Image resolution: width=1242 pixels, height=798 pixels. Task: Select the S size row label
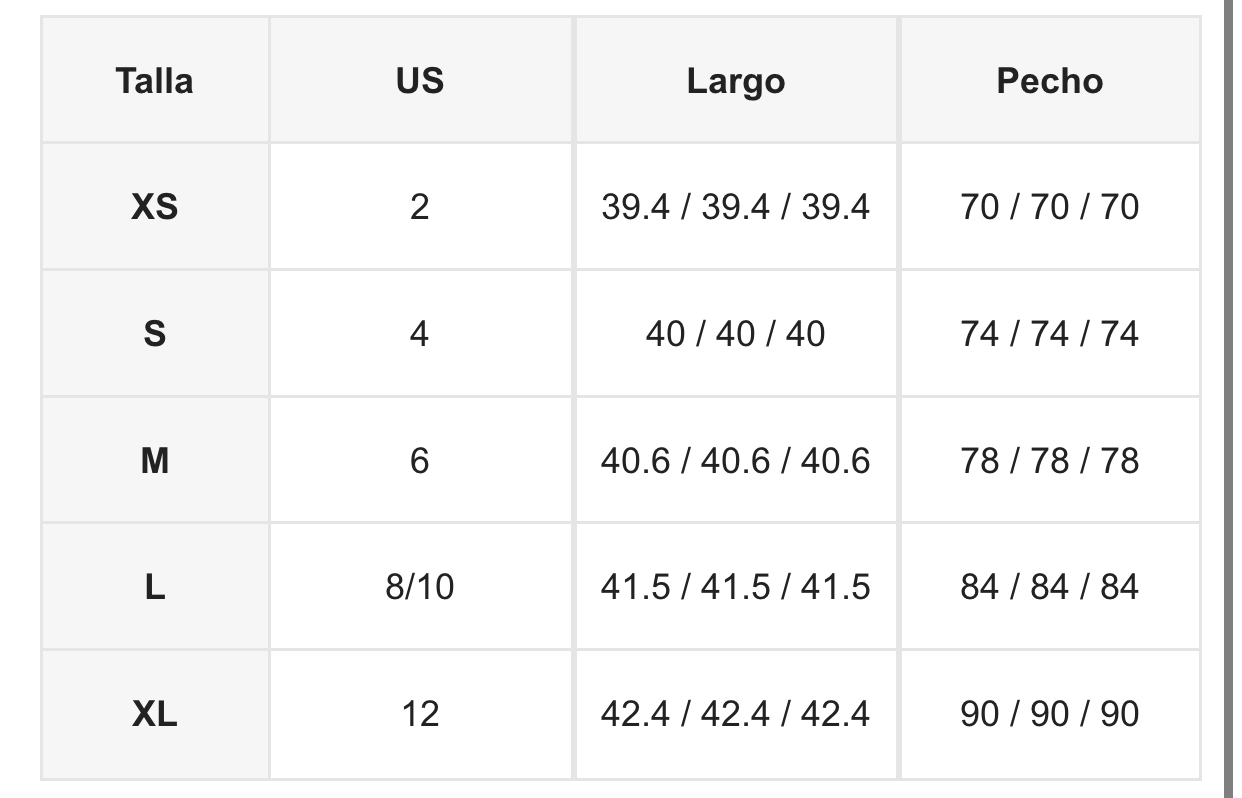pyautogui.click(x=154, y=333)
